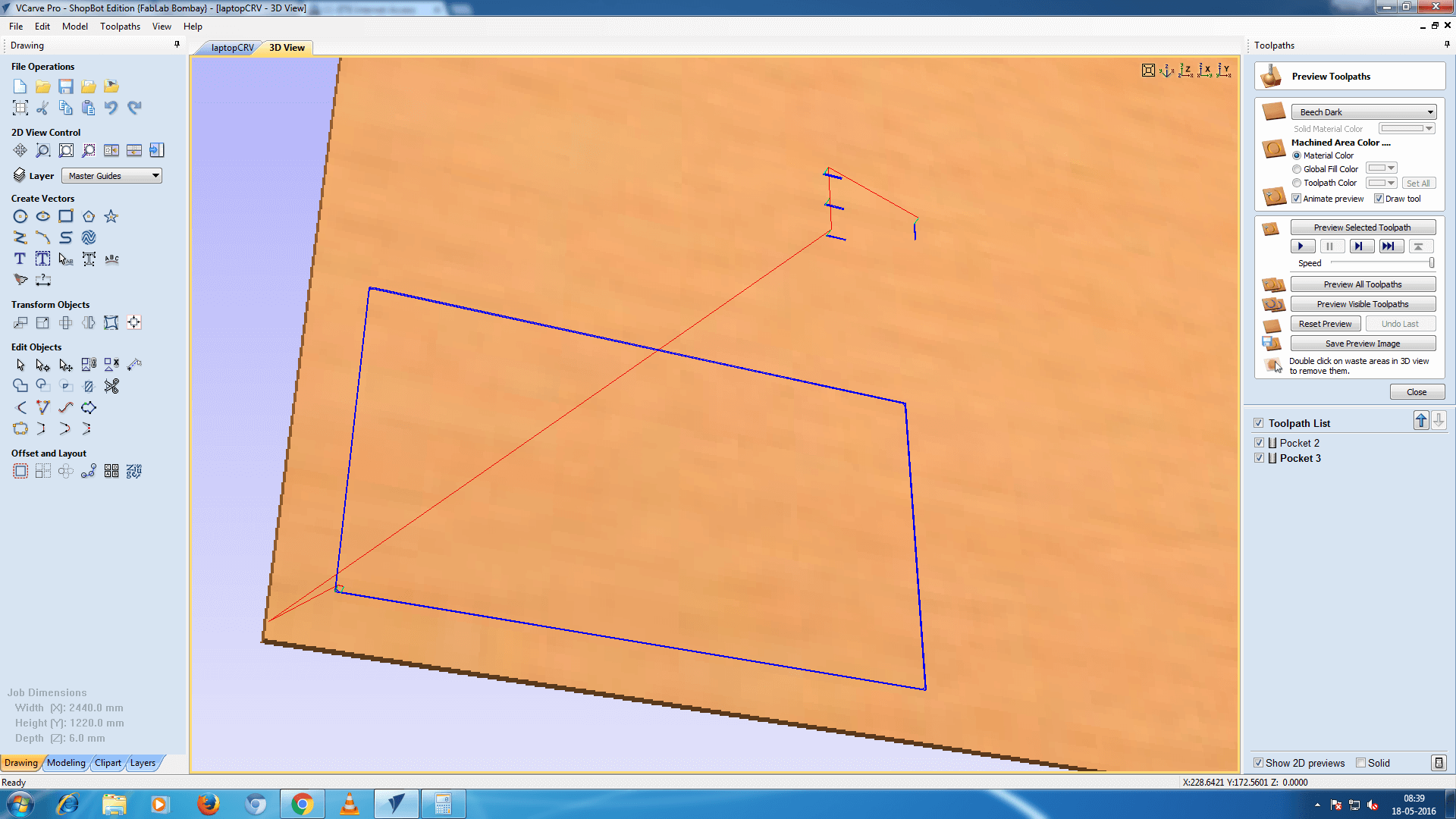Click Preview Selected Toolpath button
The height and width of the screenshot is (819, 1456).
click(x=1363, y=227)
